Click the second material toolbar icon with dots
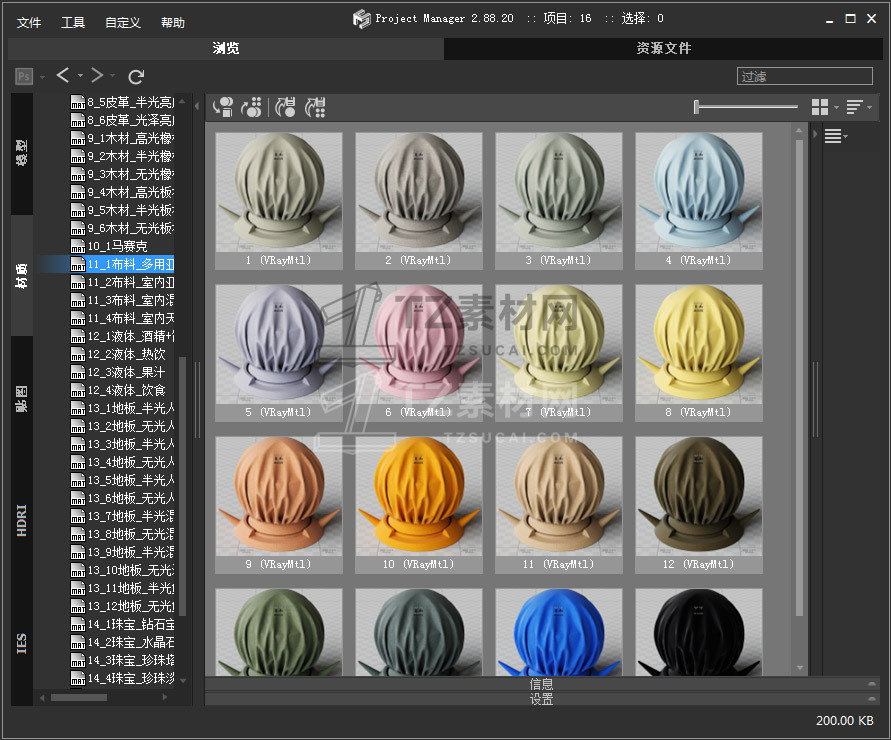This screenshot has width=891, height=740. pos(252,107)
